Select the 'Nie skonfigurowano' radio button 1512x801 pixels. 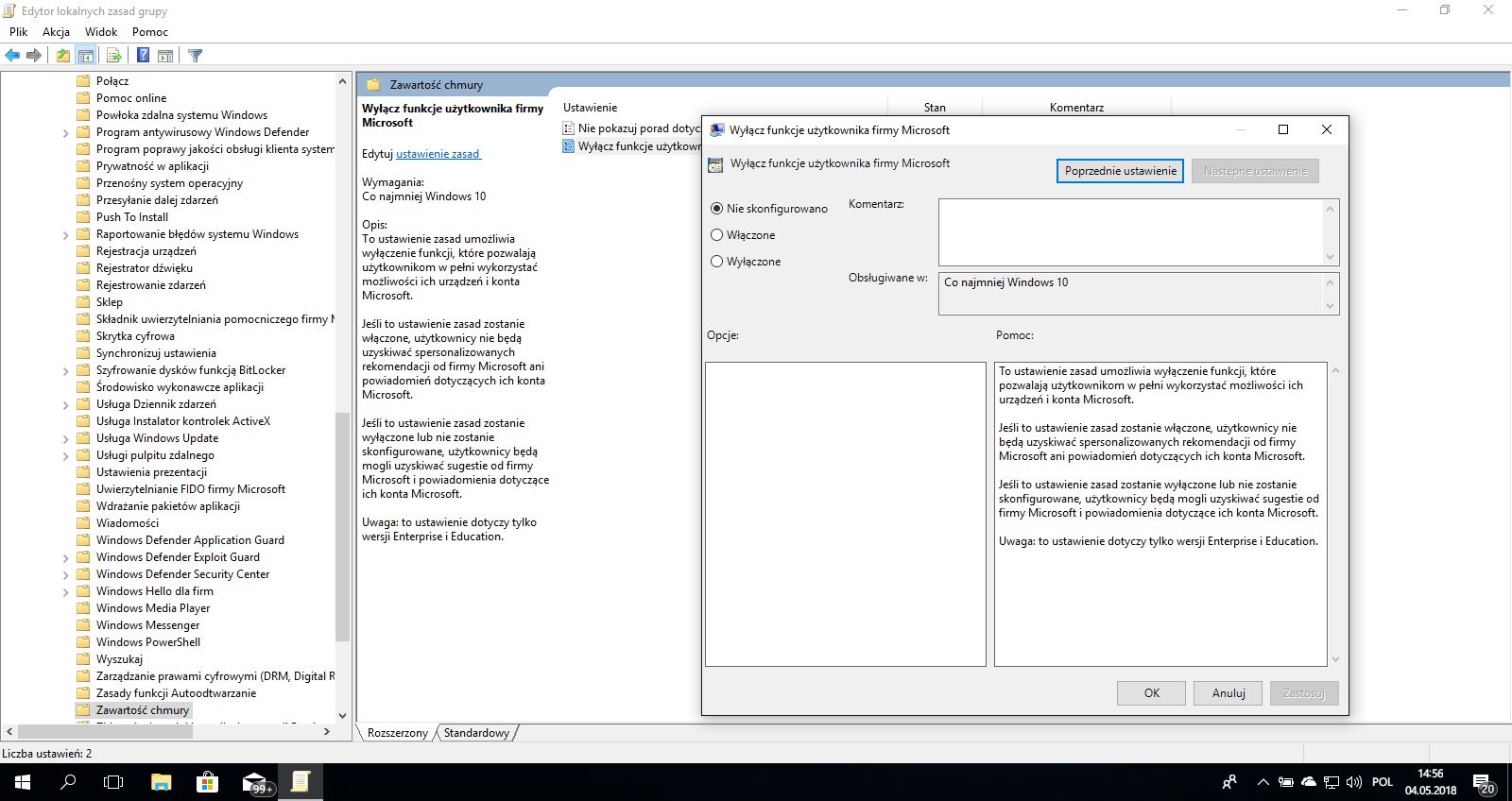pyautogui.click(x=716, y=209)
